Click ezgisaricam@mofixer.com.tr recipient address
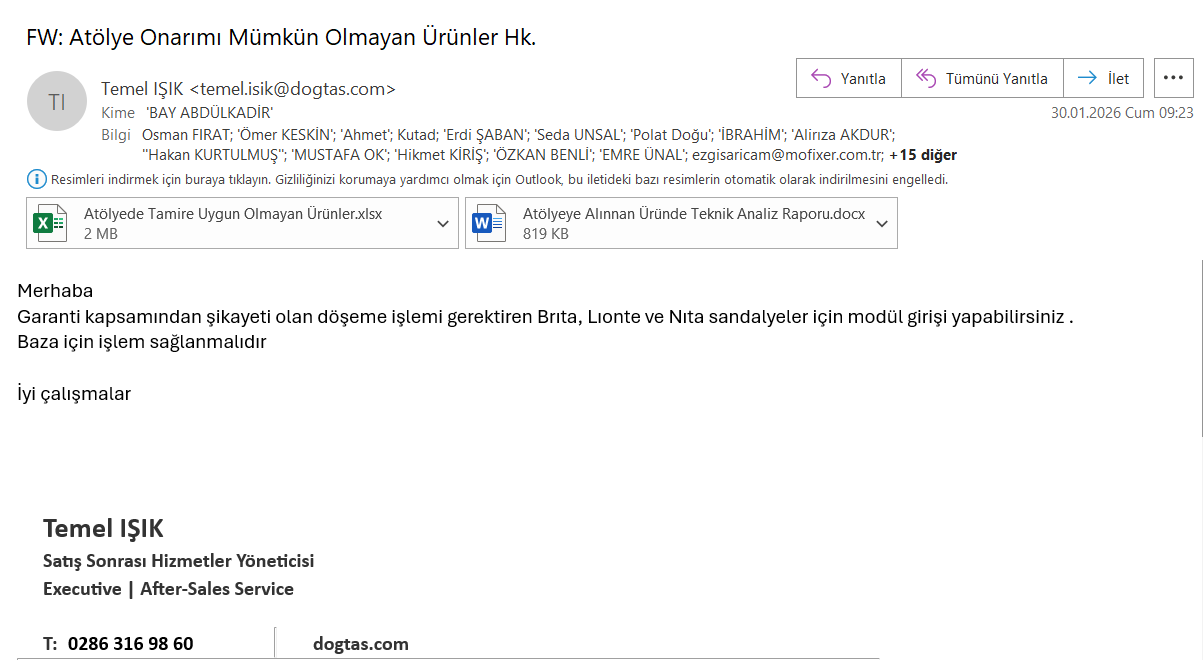This screenshot has height=660, width=1203. click(788, 155)
